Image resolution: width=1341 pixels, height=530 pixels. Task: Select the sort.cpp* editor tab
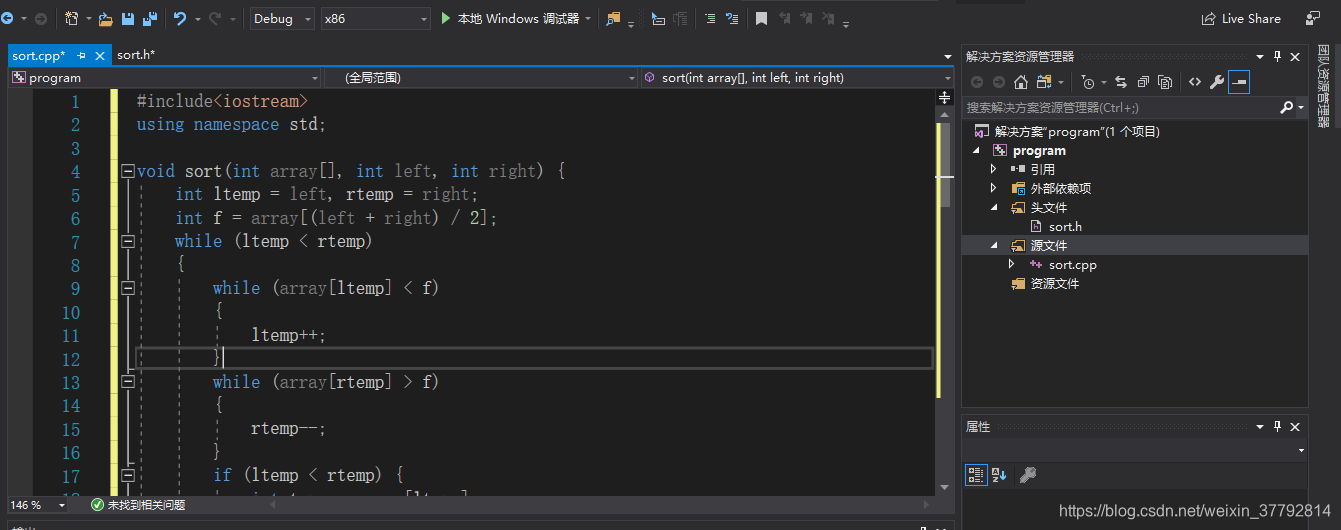[39, 56]
